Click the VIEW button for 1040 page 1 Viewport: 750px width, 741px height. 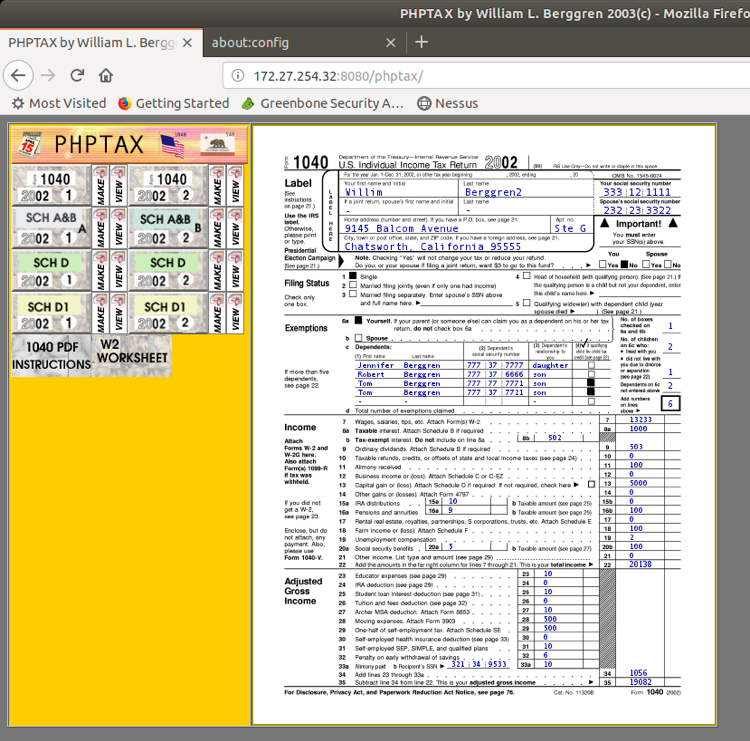pos(119,186)
